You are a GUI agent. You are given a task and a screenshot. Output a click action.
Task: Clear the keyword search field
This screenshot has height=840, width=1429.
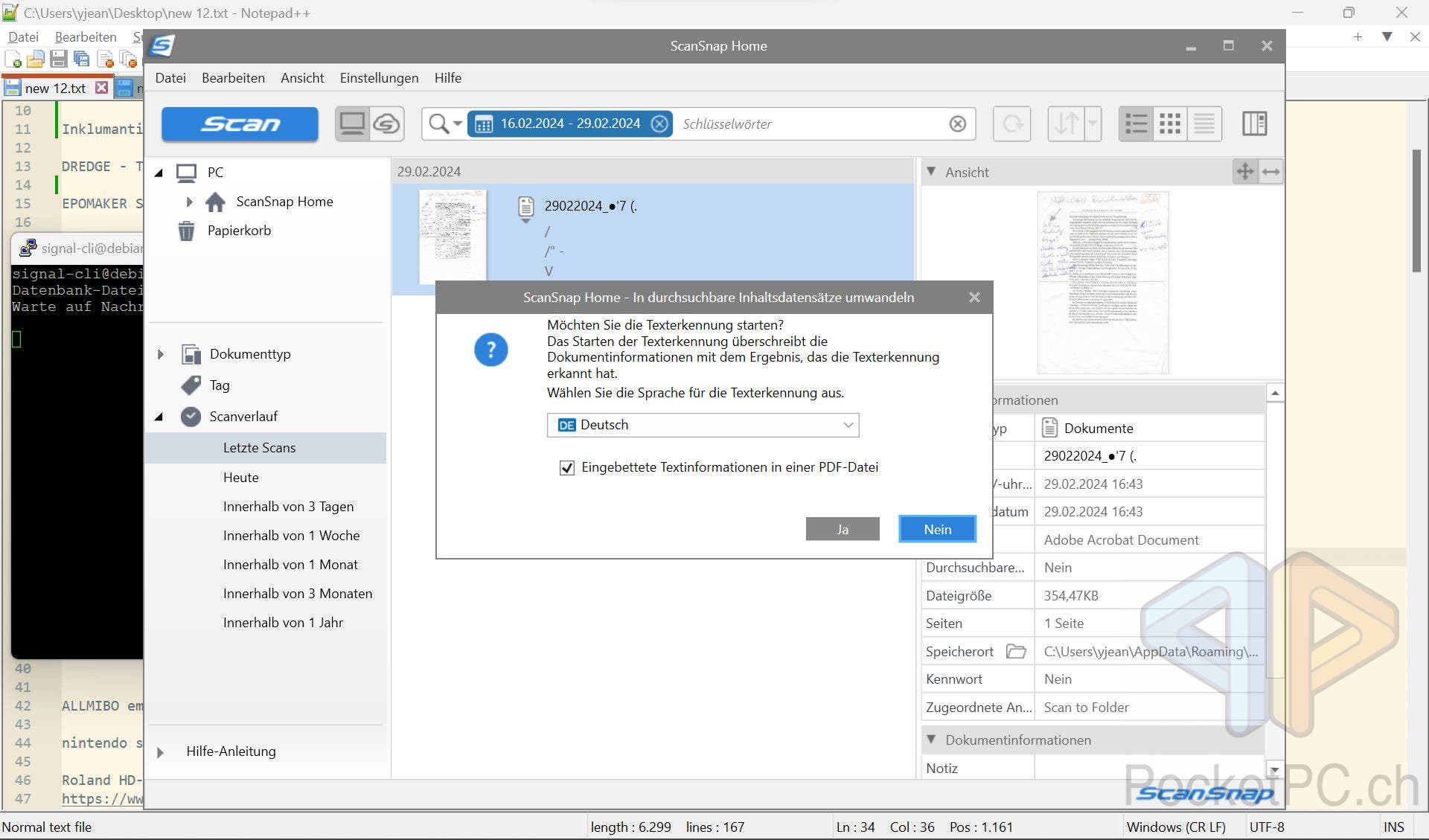coord(958,124)
